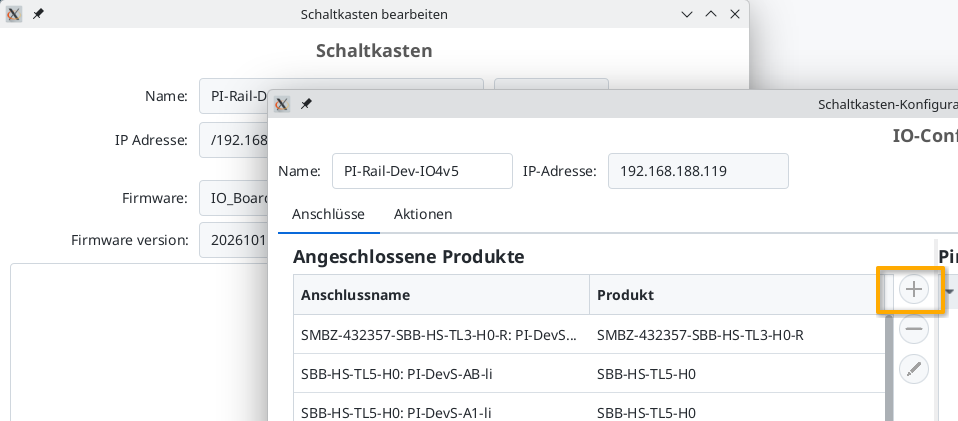The width and height of the screenshot is (958, 421).
Task: Open dropdown arrow right of the plus button
Action: [x=949, y=291]
